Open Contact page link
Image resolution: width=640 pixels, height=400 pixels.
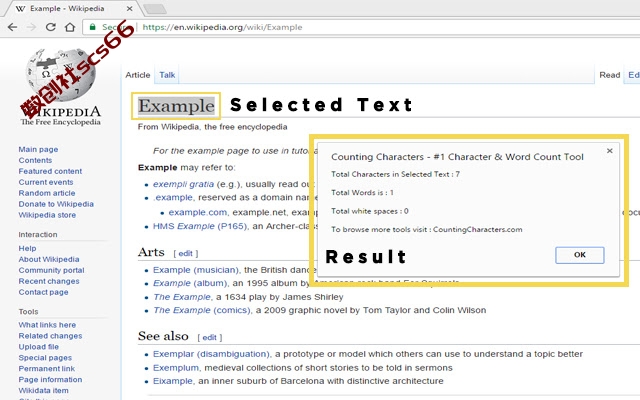point(43,292)
